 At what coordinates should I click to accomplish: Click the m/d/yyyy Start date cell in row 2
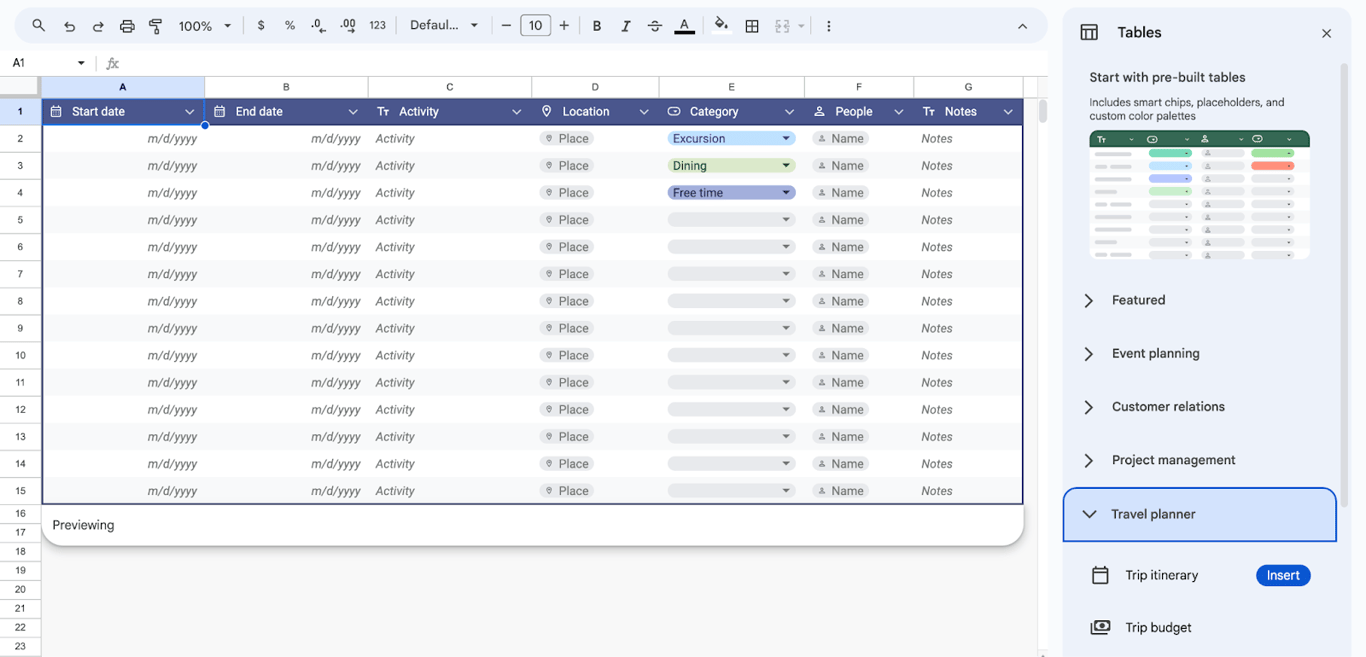click(x=123, y=139)
